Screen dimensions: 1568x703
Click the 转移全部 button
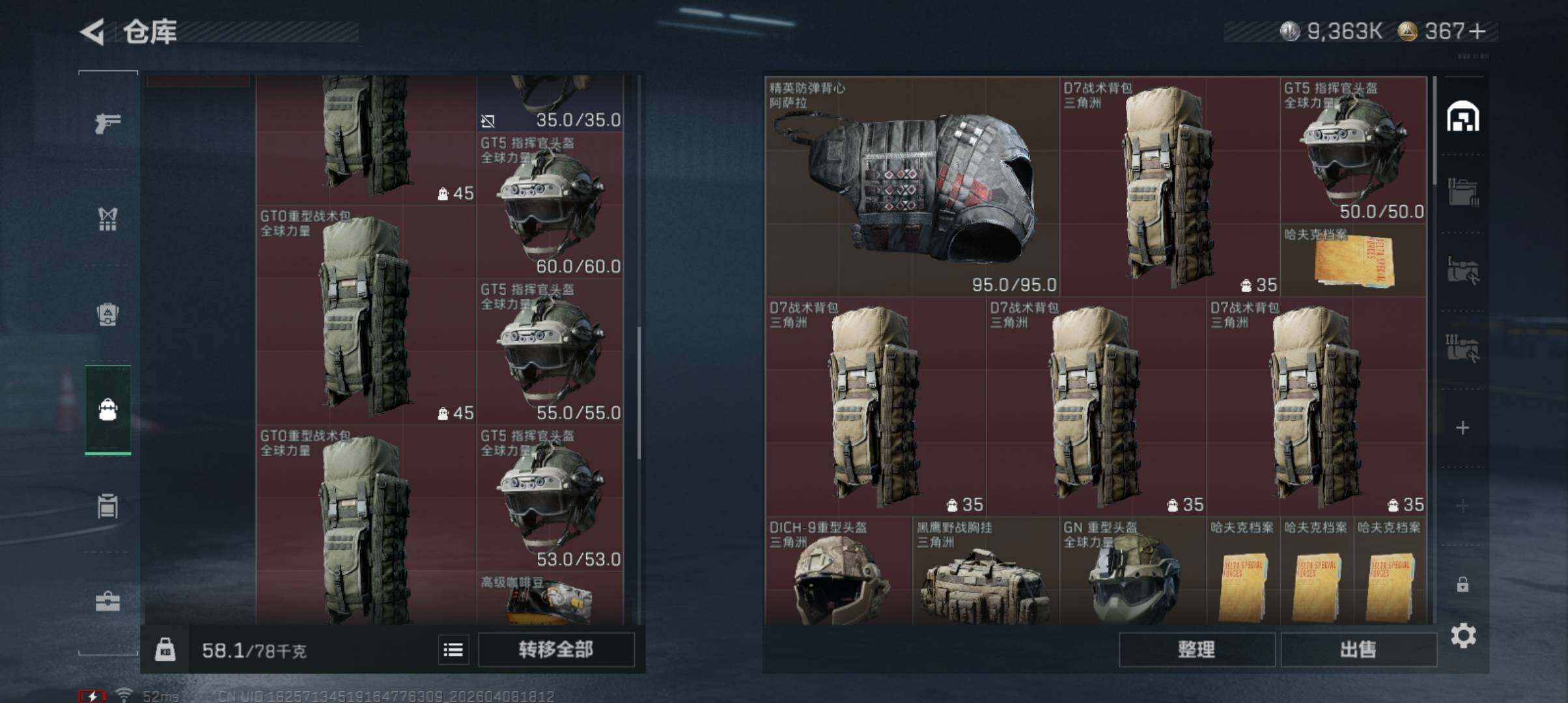[x=556, y=650]
